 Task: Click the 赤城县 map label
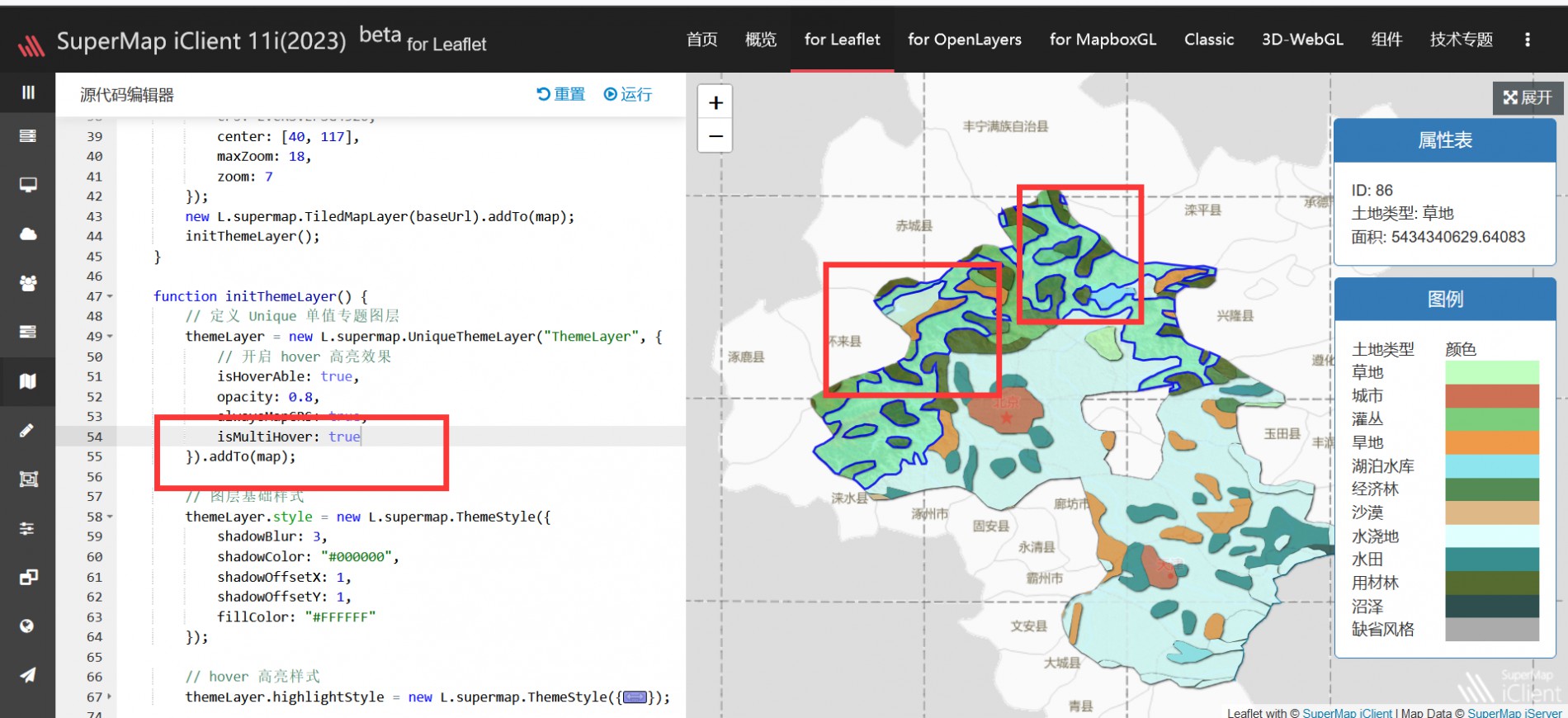tap(914, 225)
